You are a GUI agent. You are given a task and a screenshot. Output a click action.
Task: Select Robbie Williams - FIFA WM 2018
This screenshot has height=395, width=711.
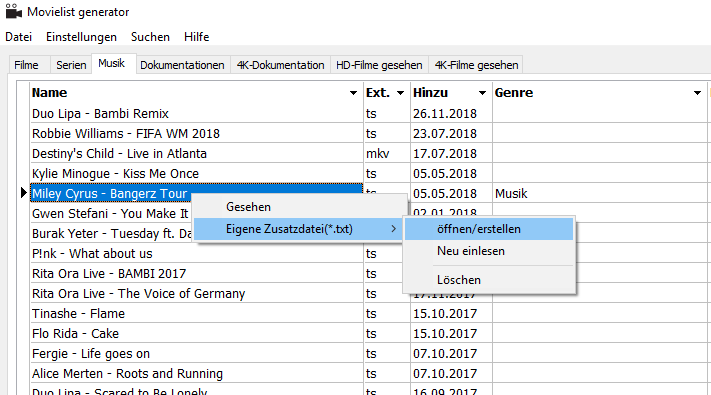(x=197, y=133)
